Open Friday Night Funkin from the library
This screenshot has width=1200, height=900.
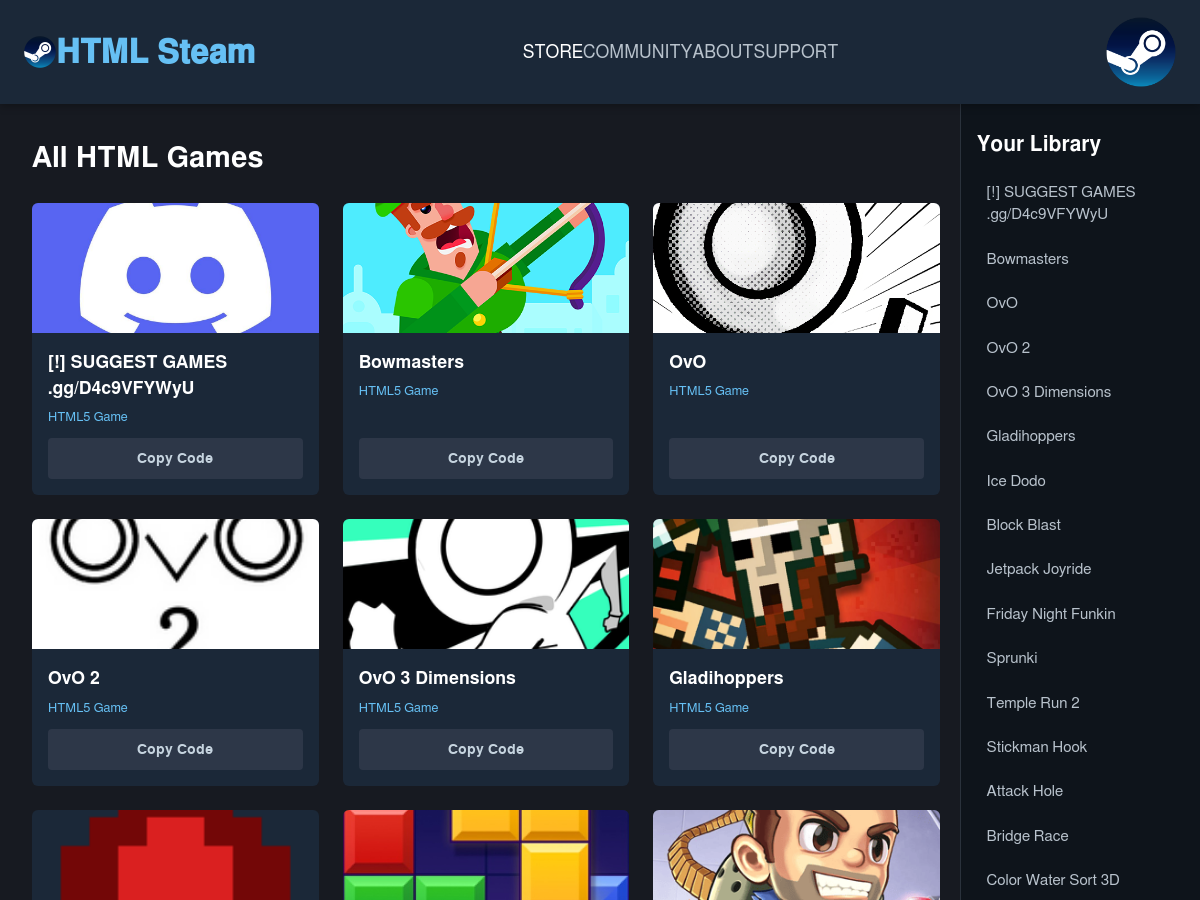1050,614
